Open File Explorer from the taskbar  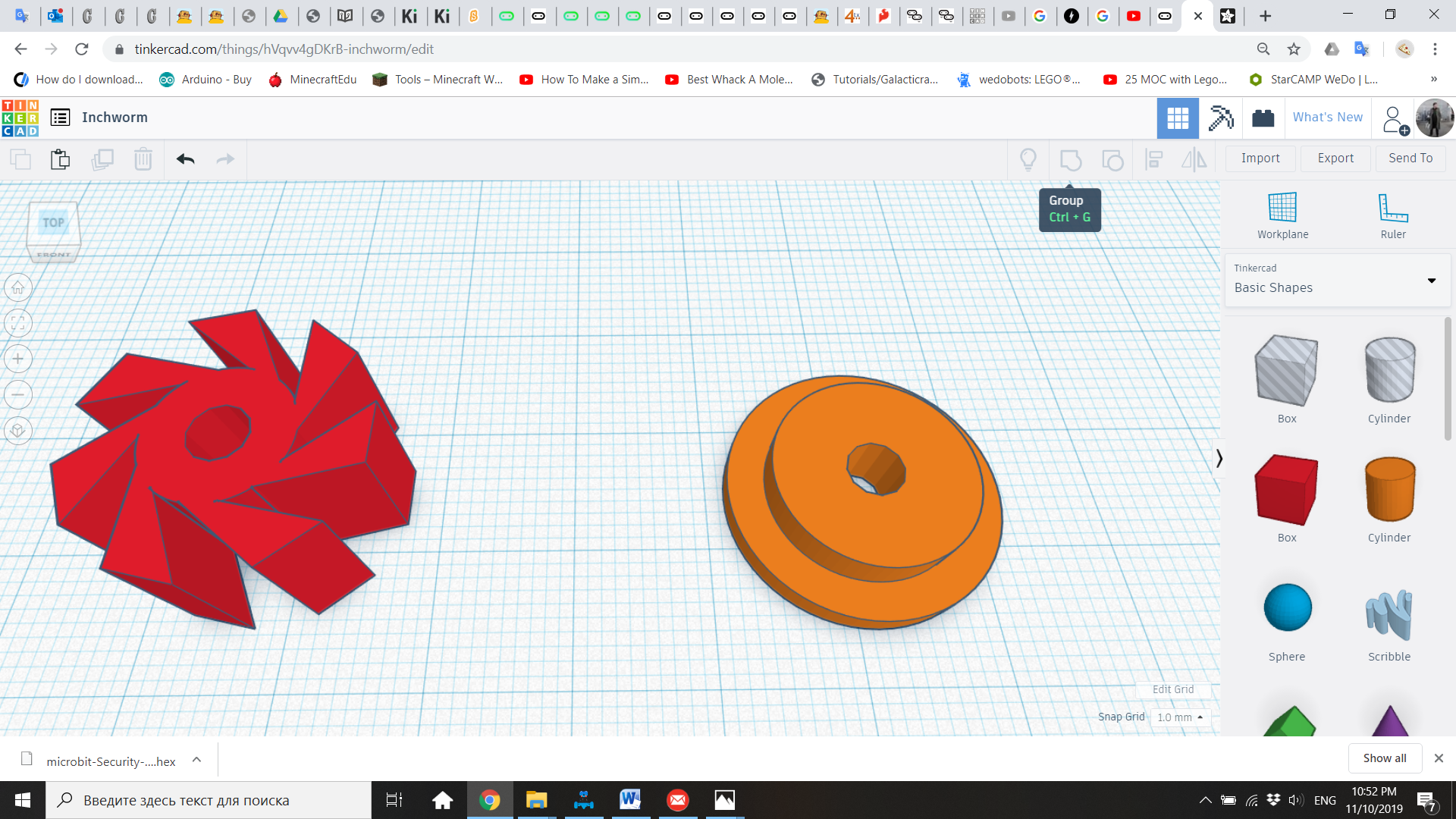536,800
